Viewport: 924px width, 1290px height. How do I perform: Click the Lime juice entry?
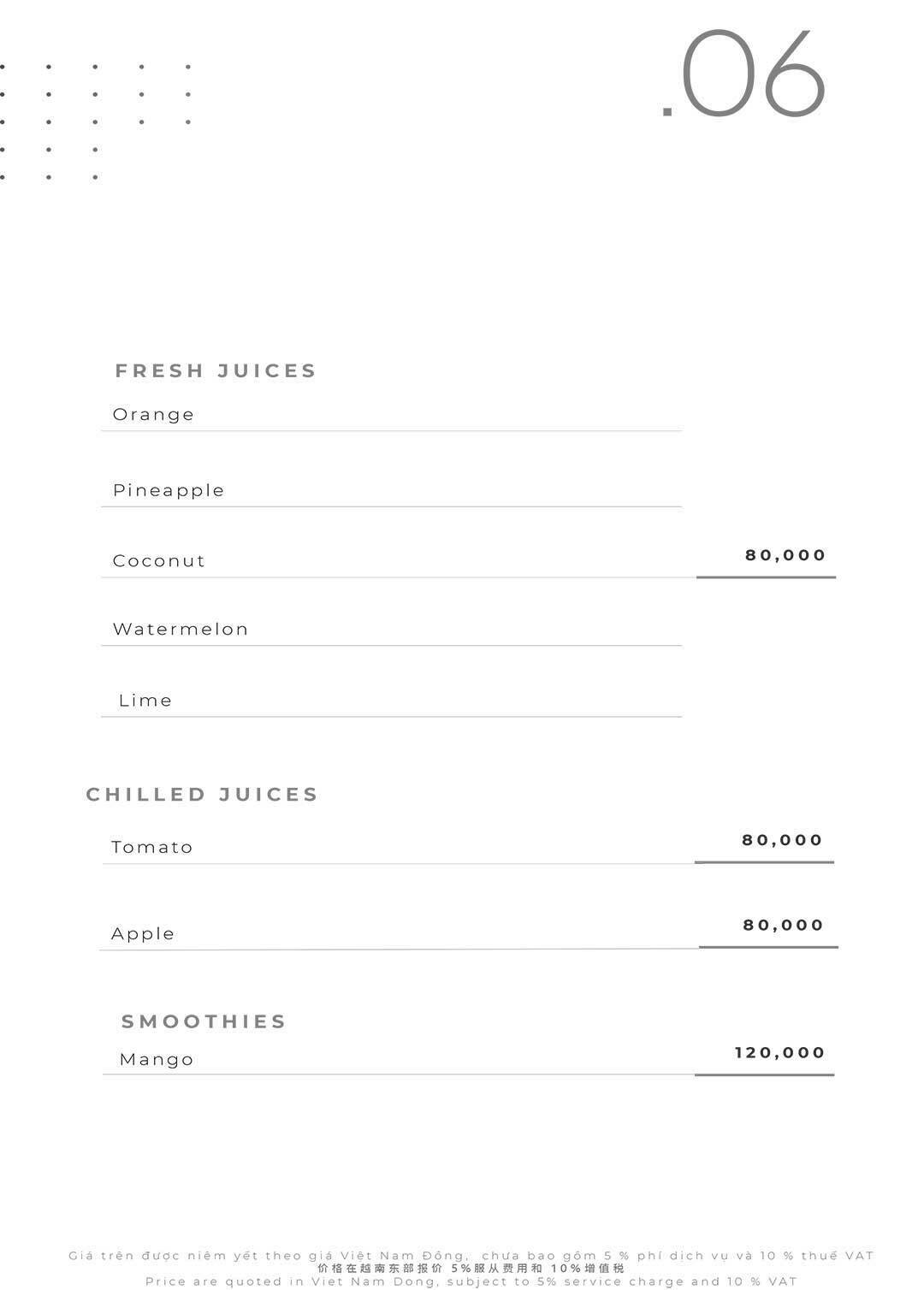click(145, 701)
